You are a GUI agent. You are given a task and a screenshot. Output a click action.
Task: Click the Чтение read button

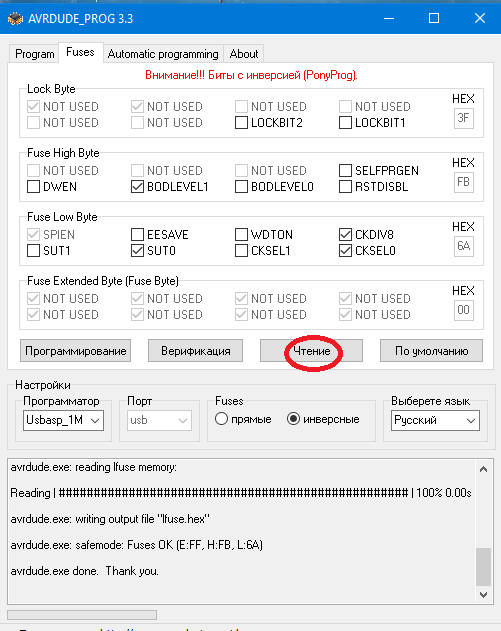point(311,351)
